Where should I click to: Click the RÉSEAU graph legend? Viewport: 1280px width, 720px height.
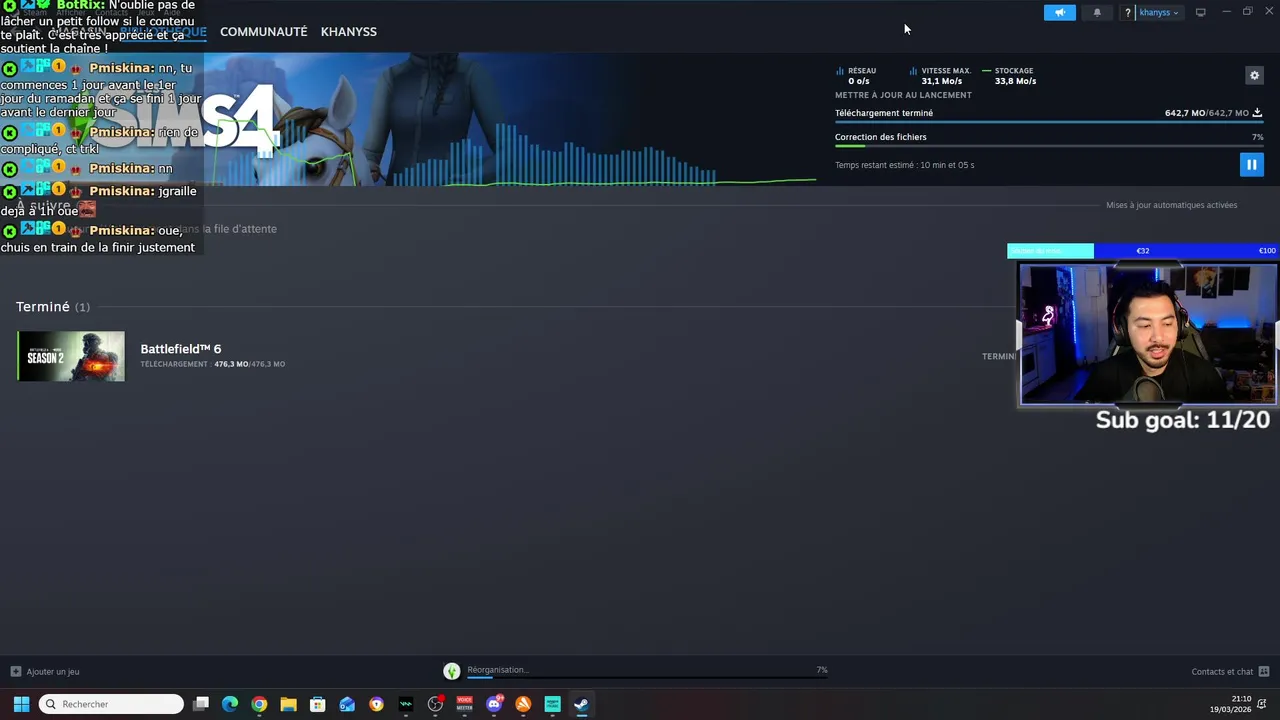[x=856, y=76]
